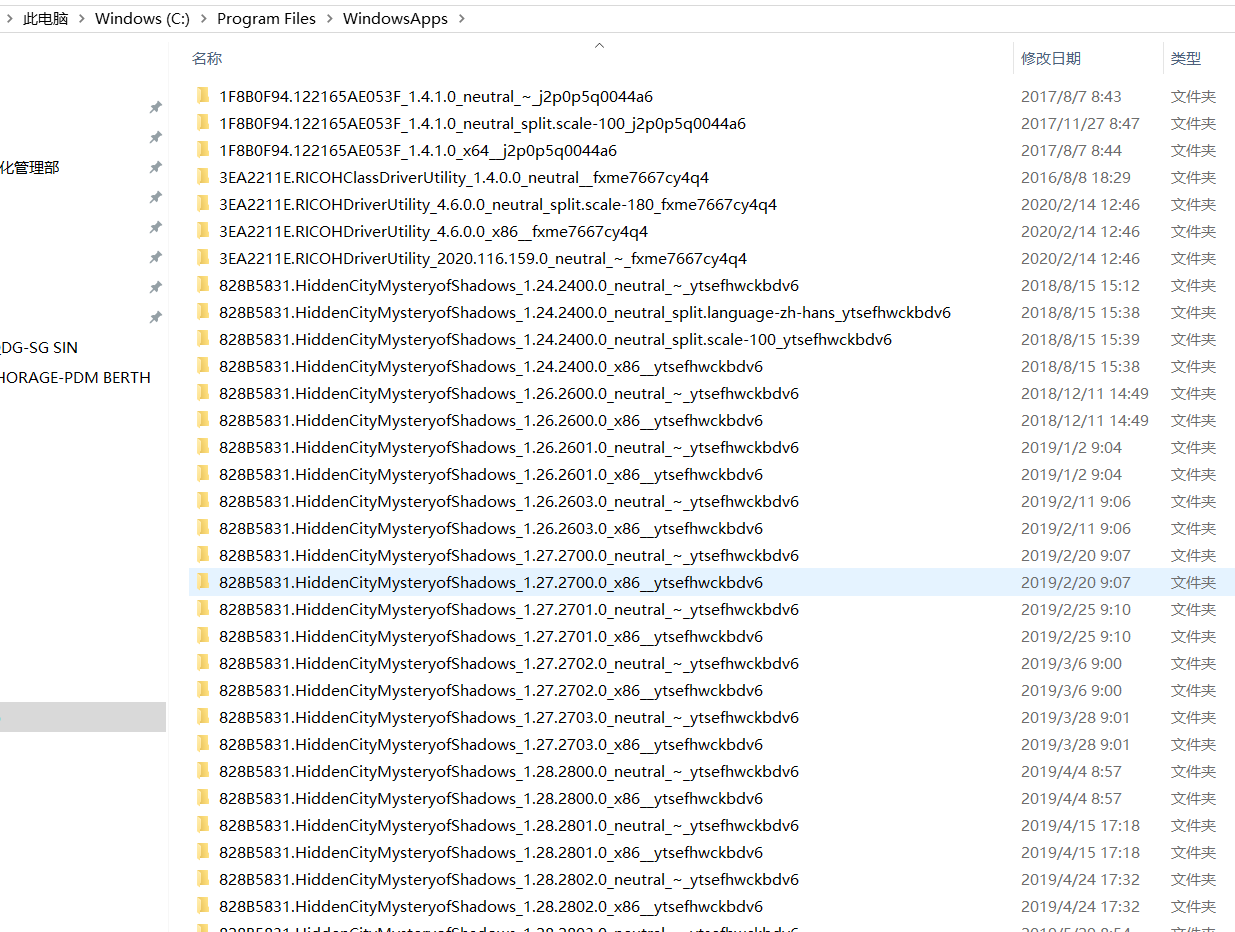Image resolution: width=1235 pixels, height=932 pixels.
Task: Click folder icon of HiddenCity 1.26.2601.0_x86 row
Action: tap(203, 475)
